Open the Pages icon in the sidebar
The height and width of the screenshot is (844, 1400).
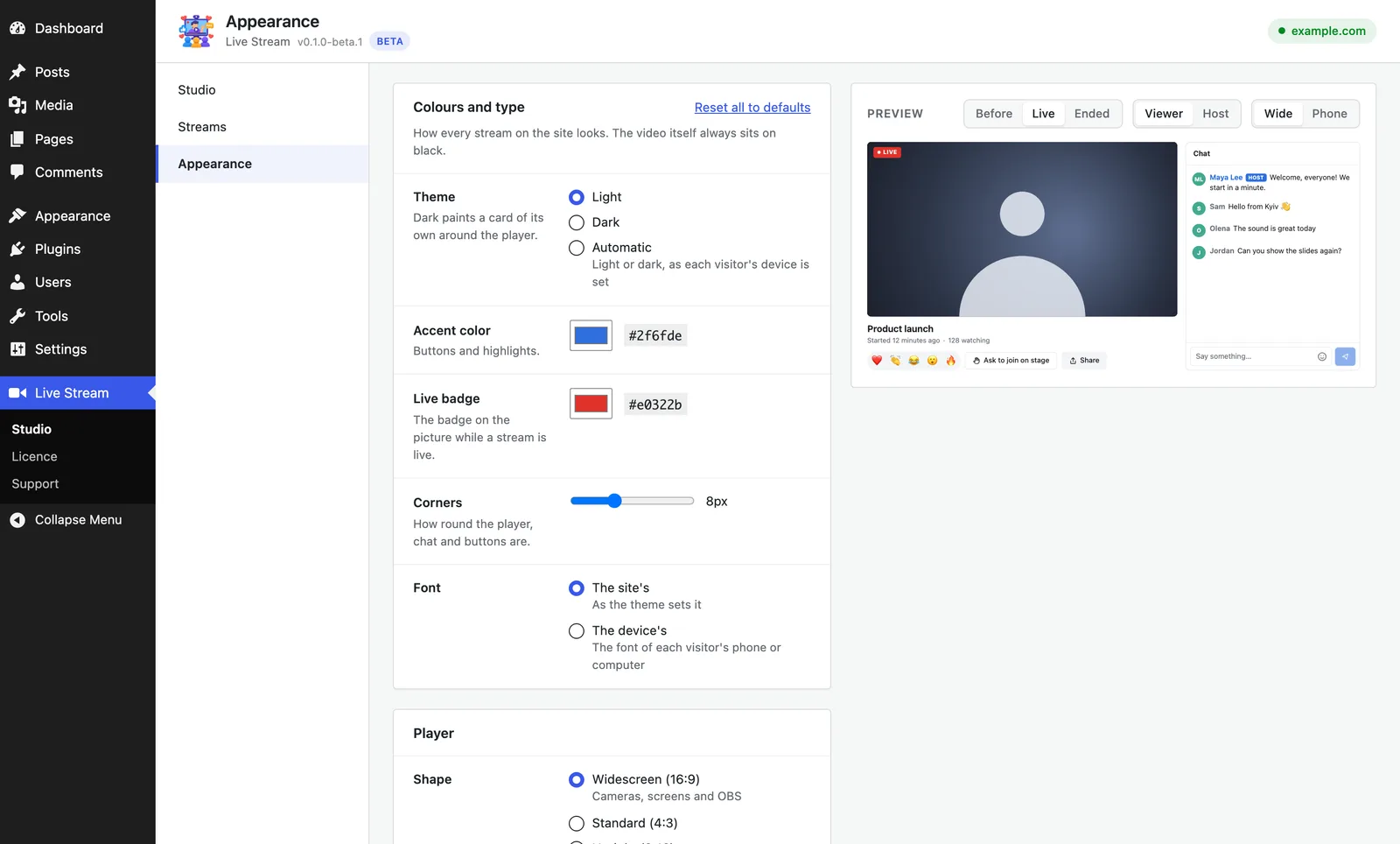(17, 139)
